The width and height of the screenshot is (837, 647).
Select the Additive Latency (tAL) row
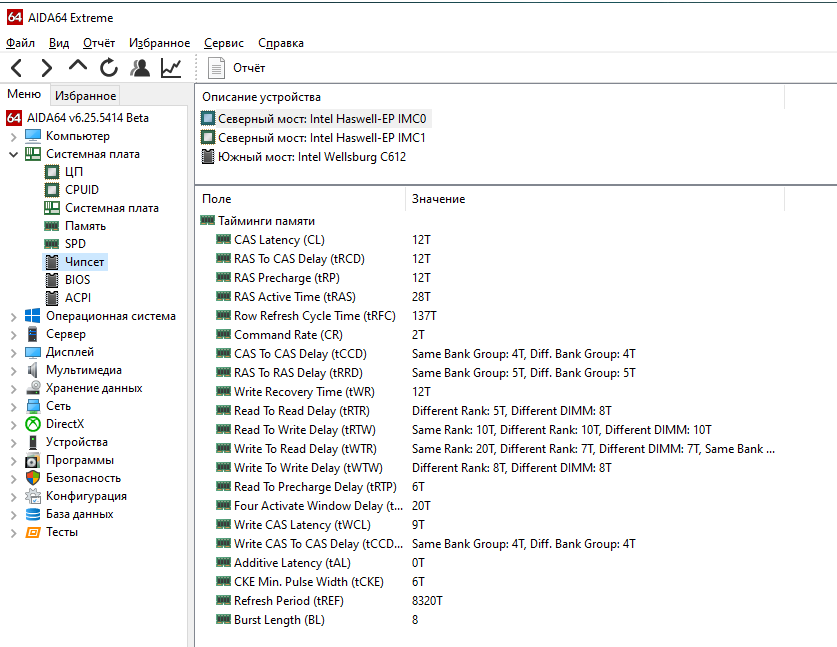pos(488,563)
